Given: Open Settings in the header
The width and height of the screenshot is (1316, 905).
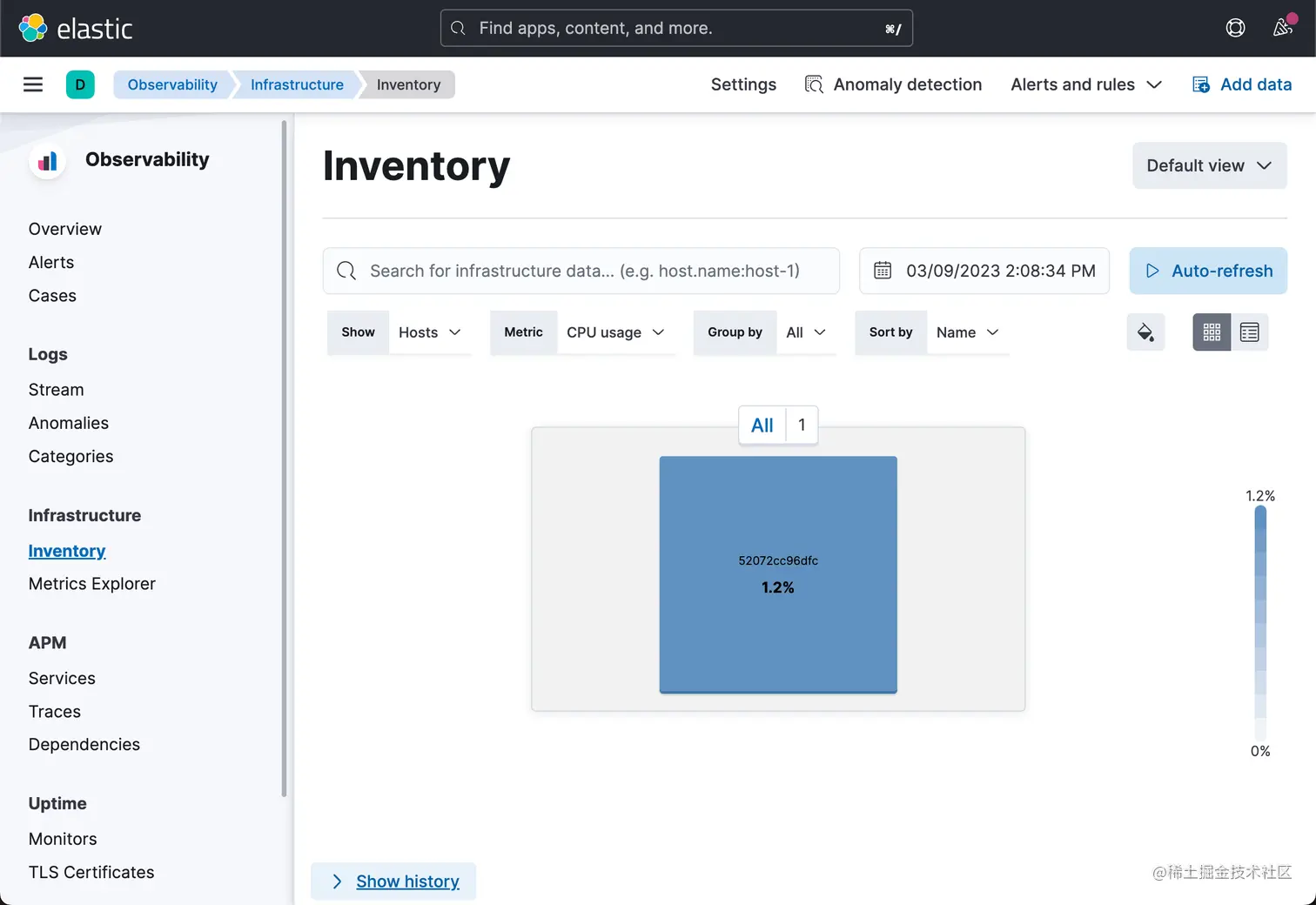Looking at the screenshot, I should pos(743,84).
